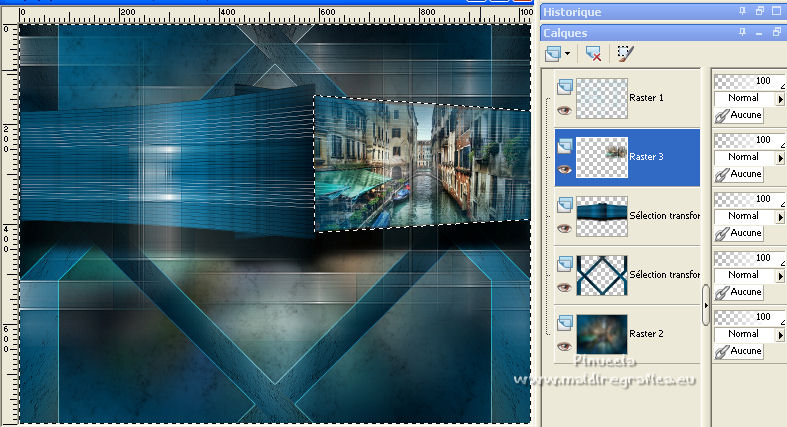Image resolution: width=787 pixels, height=427 pixels.
Task: Adjust opacity slider of upper Sélection transformée layer
Action: 749,199
